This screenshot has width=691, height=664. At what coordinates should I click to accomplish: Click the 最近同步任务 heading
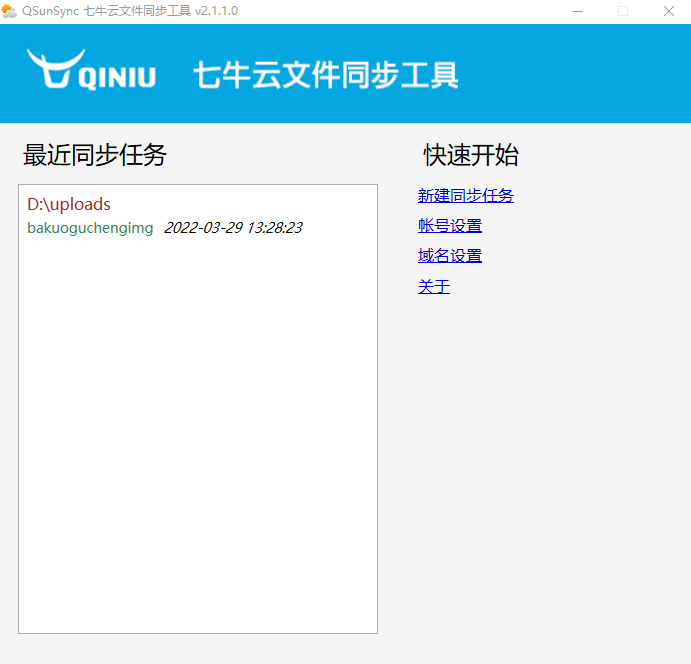(95, 155)
